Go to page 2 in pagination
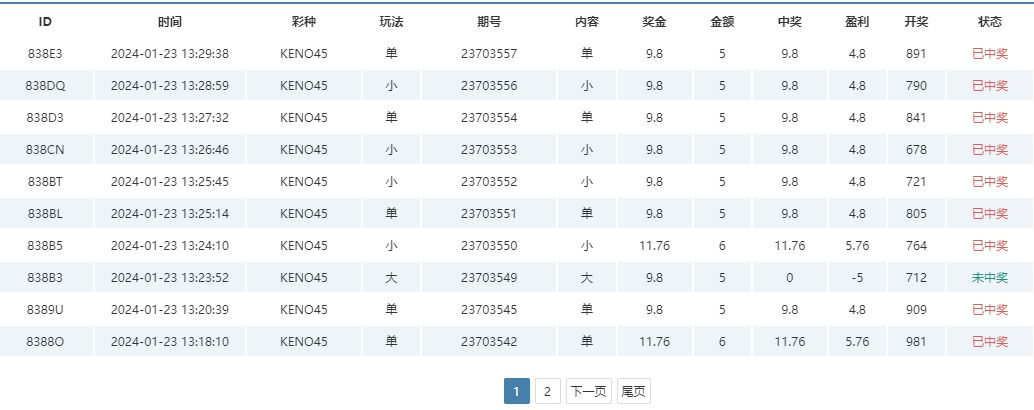The width and height of the screenshot is (1034, 410). point(547,392)
